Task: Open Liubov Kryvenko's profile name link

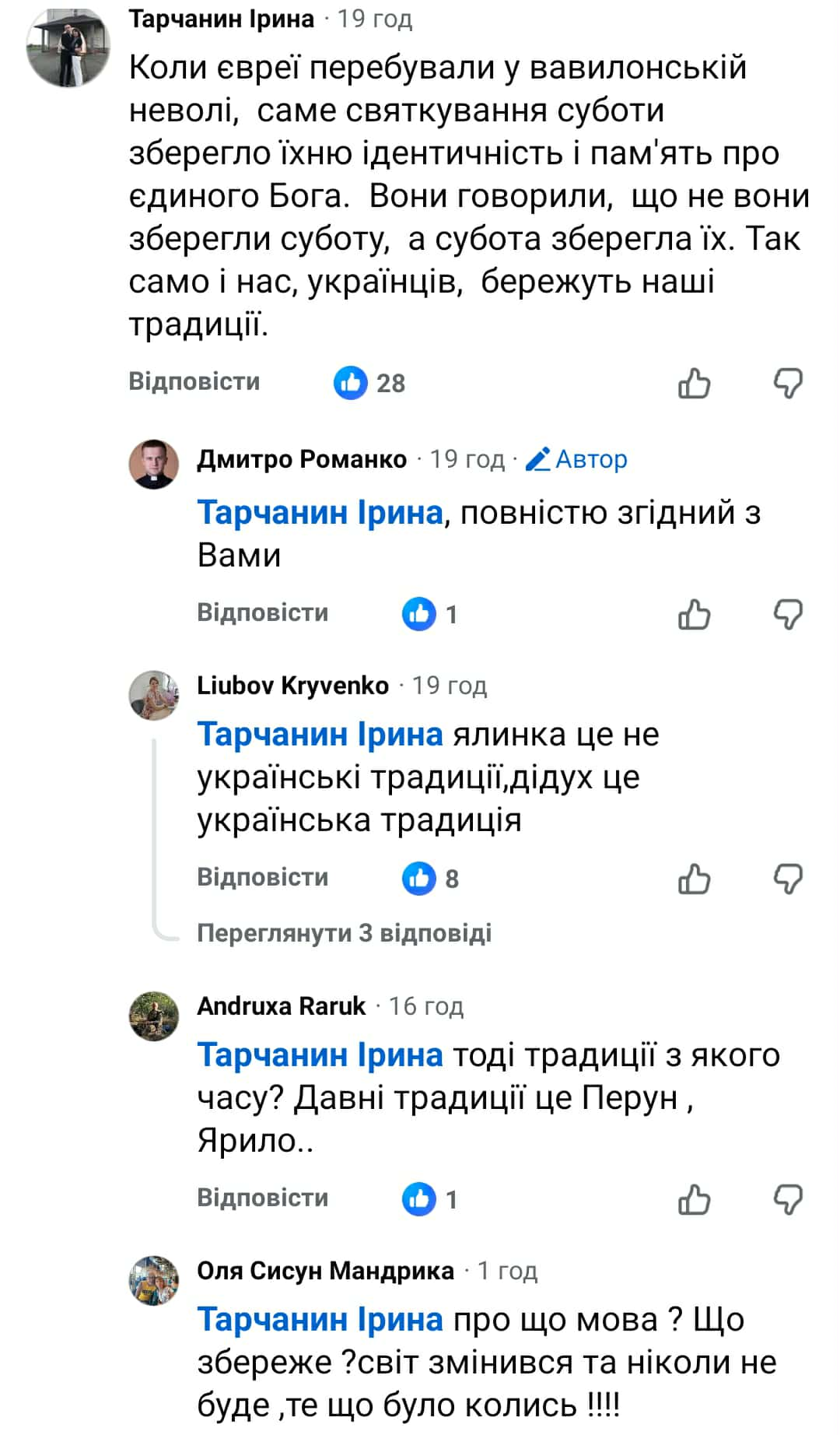Action: (x=292, y=685)
